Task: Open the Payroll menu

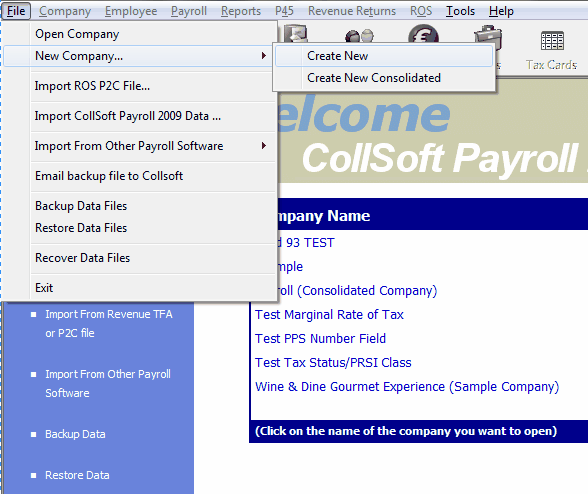Action: pos(189,11)
